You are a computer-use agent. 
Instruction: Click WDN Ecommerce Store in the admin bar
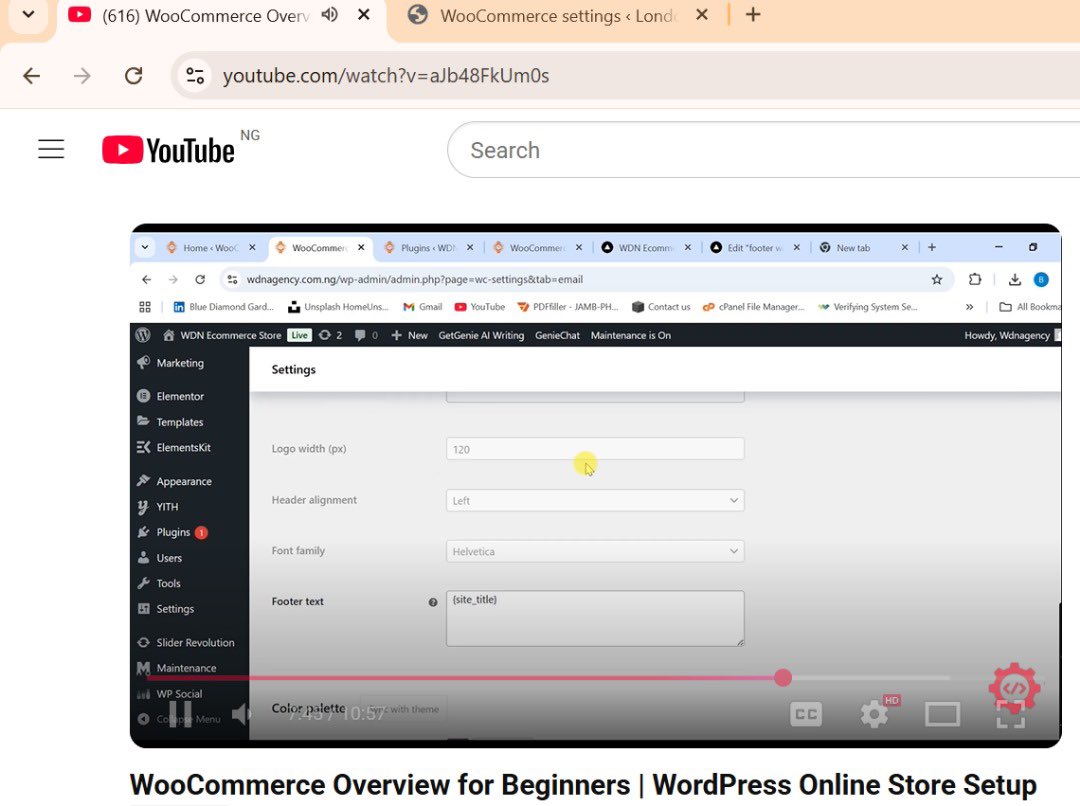coord(231,335)
